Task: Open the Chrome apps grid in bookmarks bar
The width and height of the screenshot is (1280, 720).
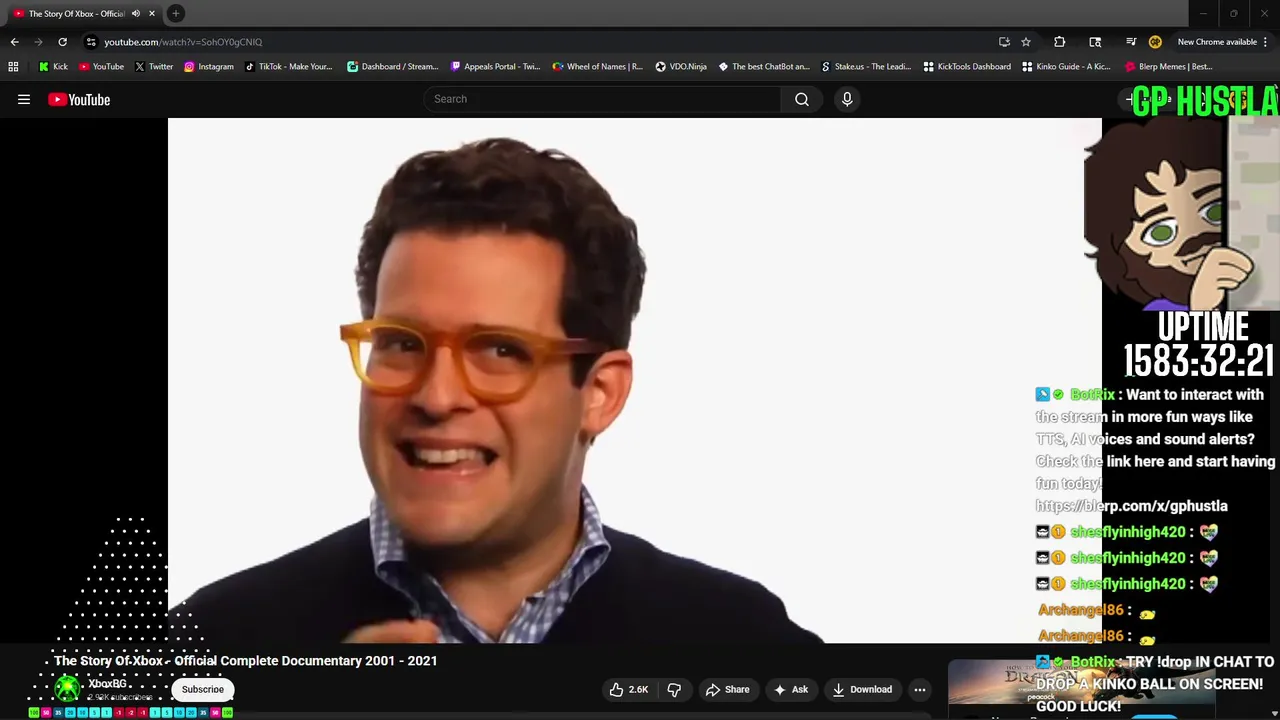Action: pos(13,67)
